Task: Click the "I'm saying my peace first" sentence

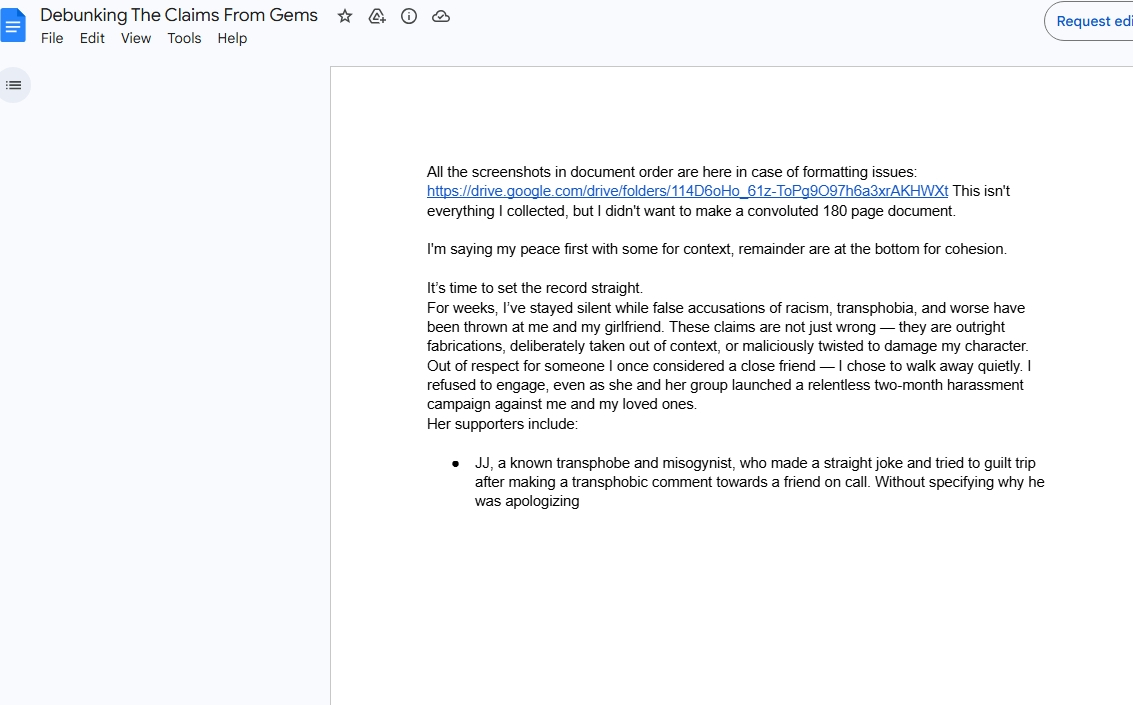Action: click(716, 249)
